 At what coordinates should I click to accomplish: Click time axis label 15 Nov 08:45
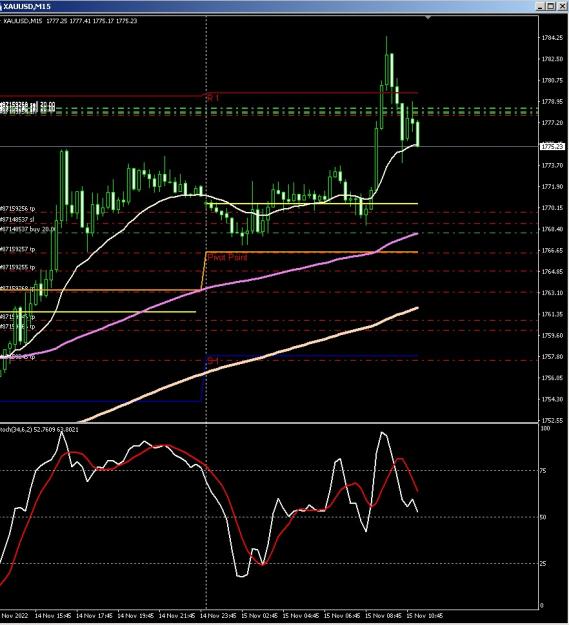click(x=384, y=616)
